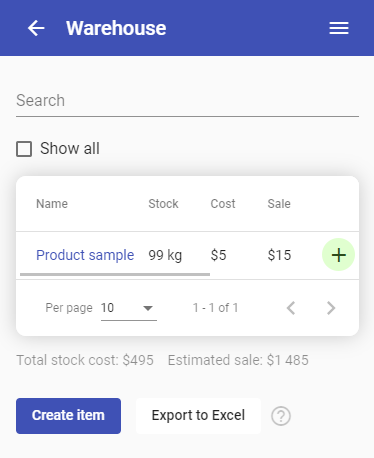The image size is (374, 458).
Task: Go to previous page of items
Action: click(291, 308)
